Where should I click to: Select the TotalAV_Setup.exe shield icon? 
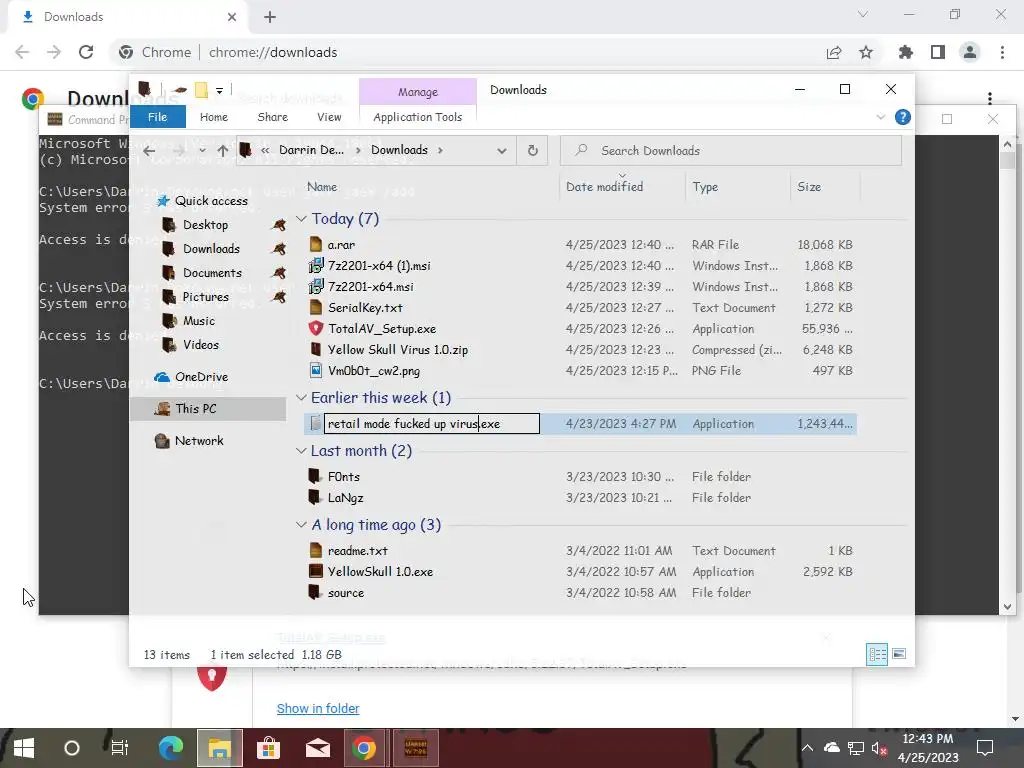click(316, 328)
